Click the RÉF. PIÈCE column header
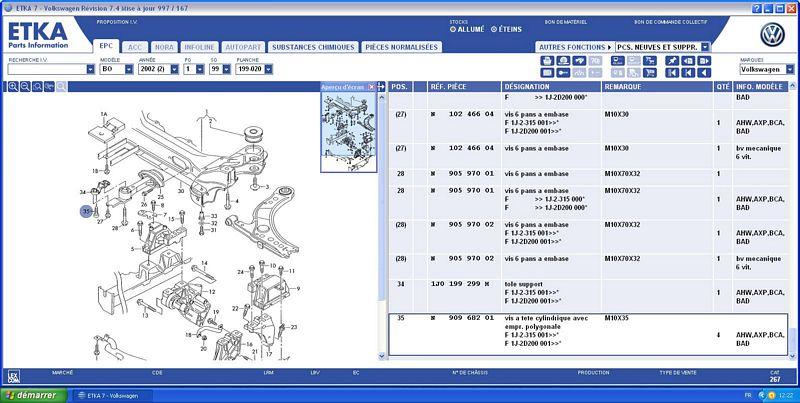This screenshot has height=403, width=800. (465, 87)
